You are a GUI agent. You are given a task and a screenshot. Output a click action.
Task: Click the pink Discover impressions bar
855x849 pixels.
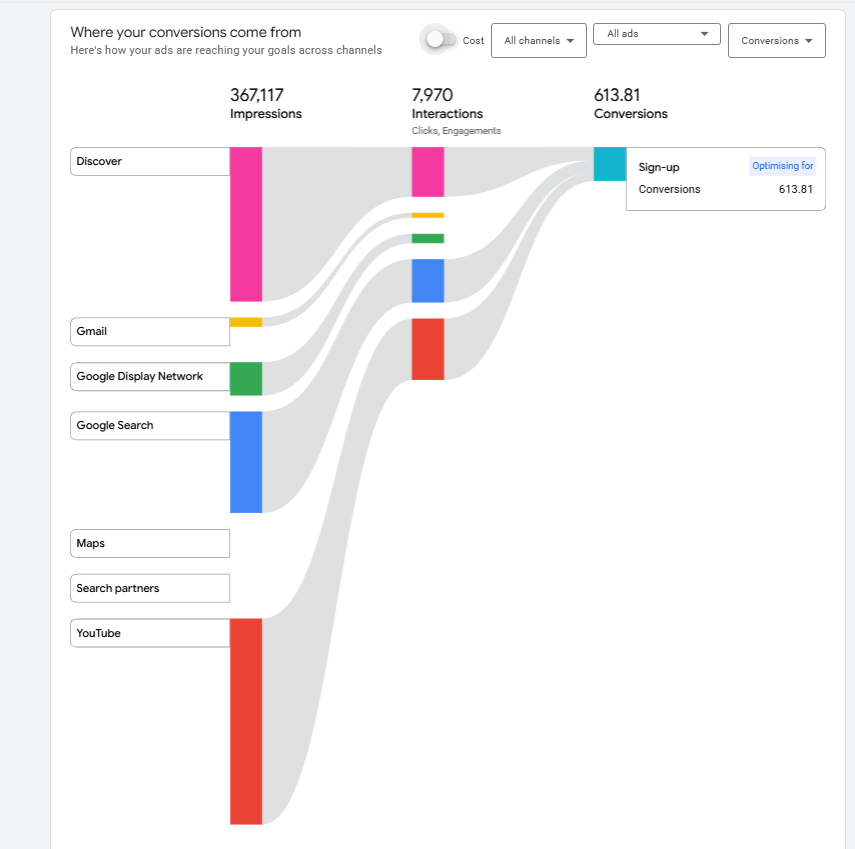point(246,224)
